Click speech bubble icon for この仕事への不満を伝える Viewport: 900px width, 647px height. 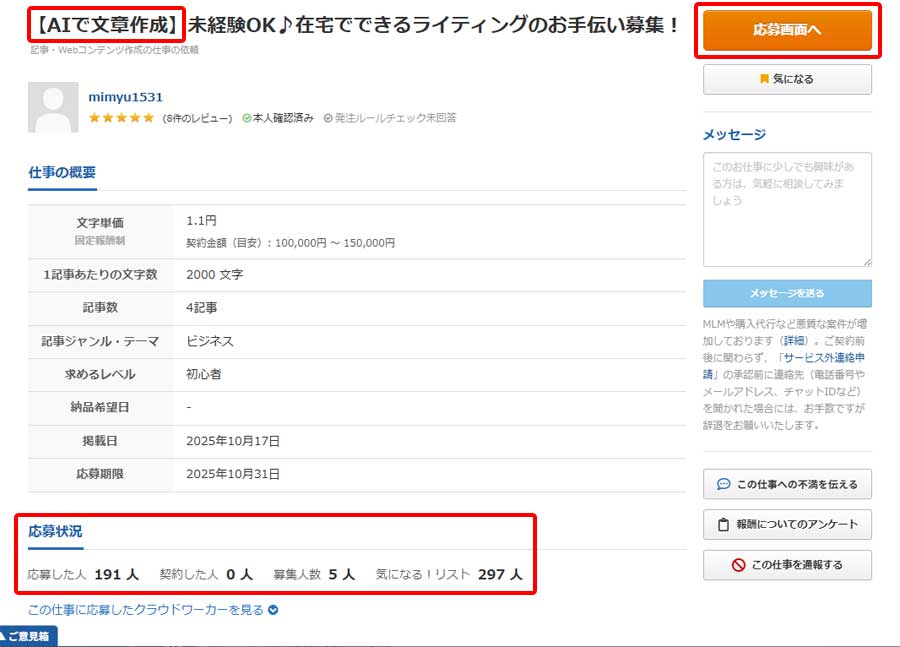[x=724, y=484]
